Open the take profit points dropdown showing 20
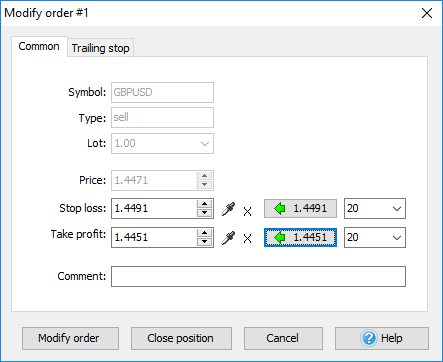 375,238
